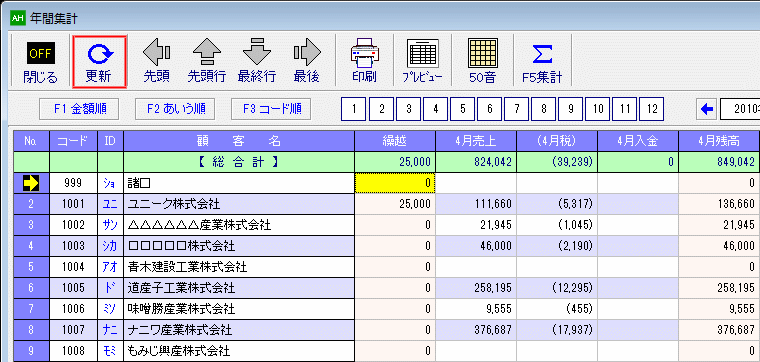Click customer code 1005
The height and width of the screenshot is (362, 760).
pos(73,288)
